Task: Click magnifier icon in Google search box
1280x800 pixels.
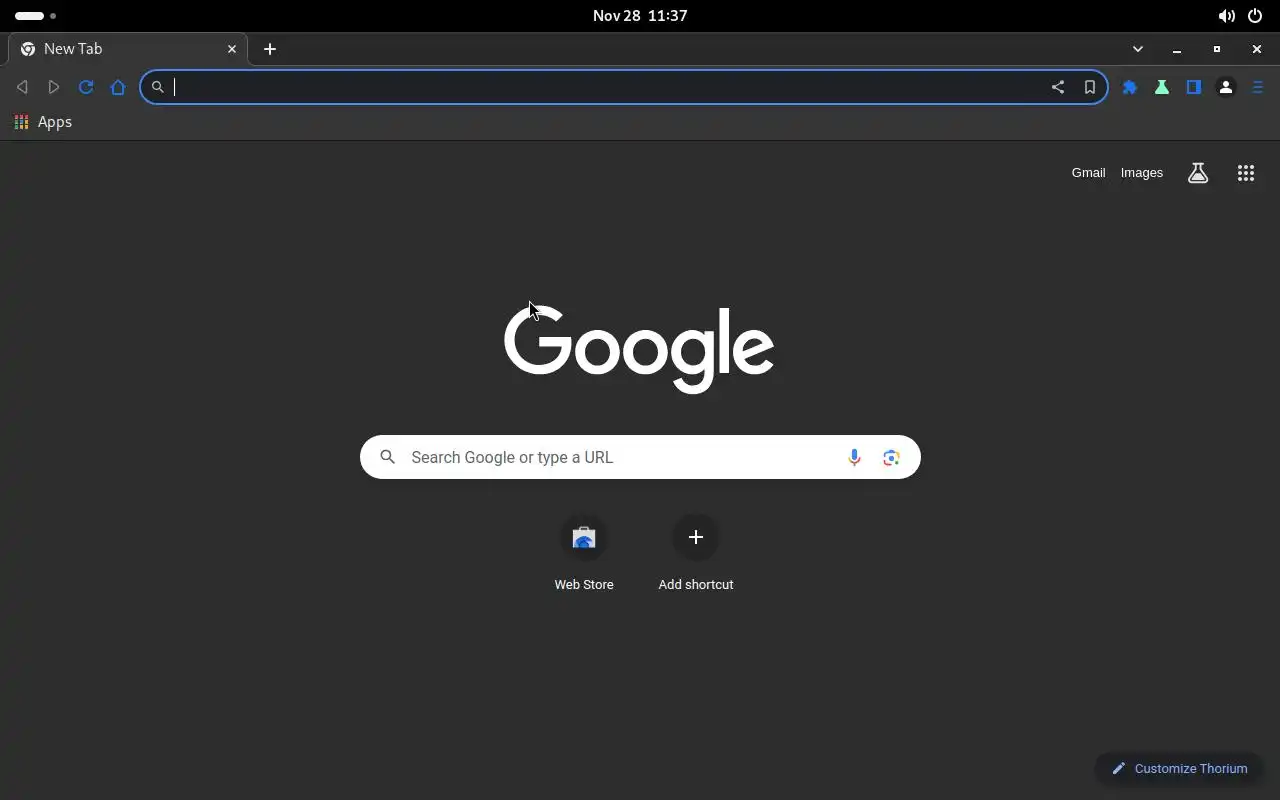Action: click(388, 457)
